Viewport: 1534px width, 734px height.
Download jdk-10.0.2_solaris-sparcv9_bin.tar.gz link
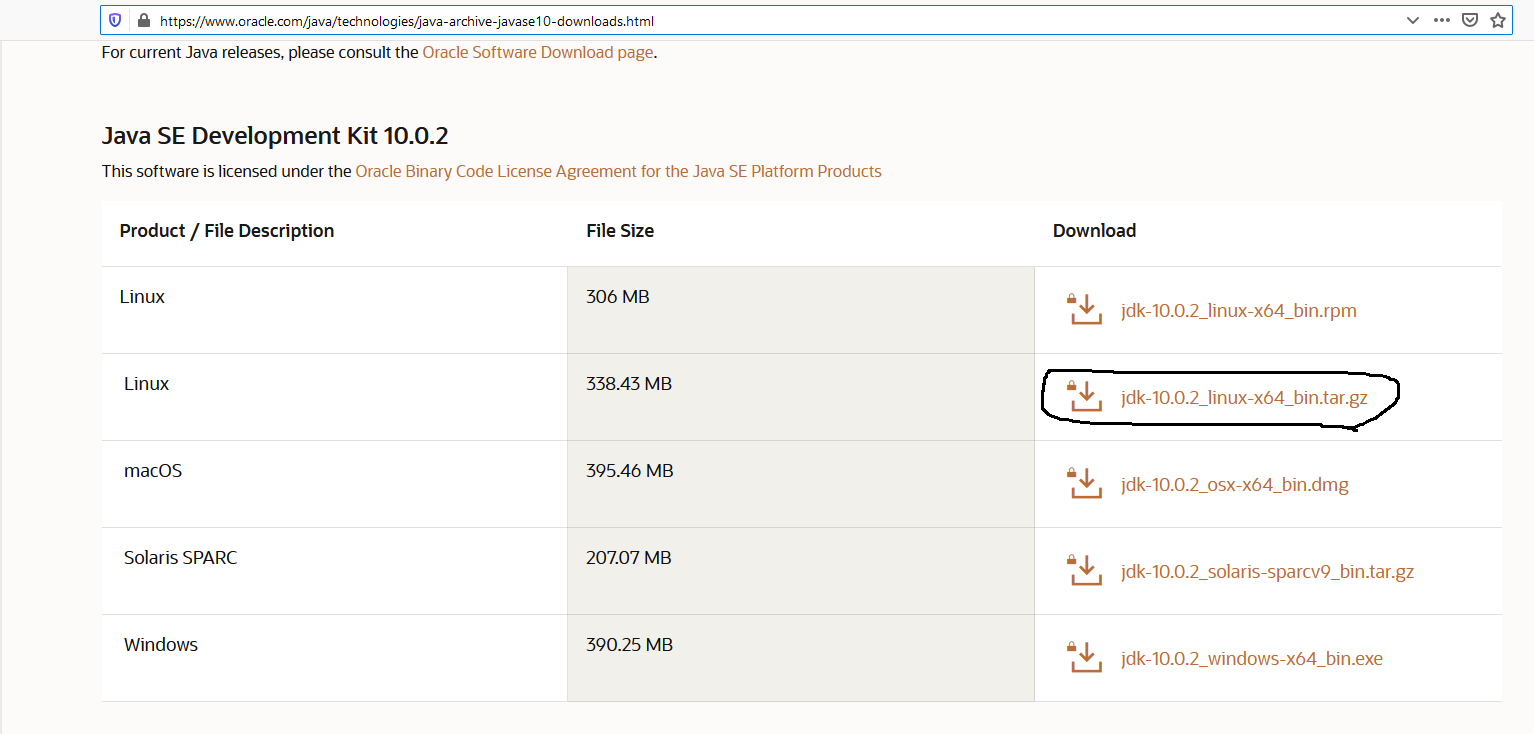1268,572
